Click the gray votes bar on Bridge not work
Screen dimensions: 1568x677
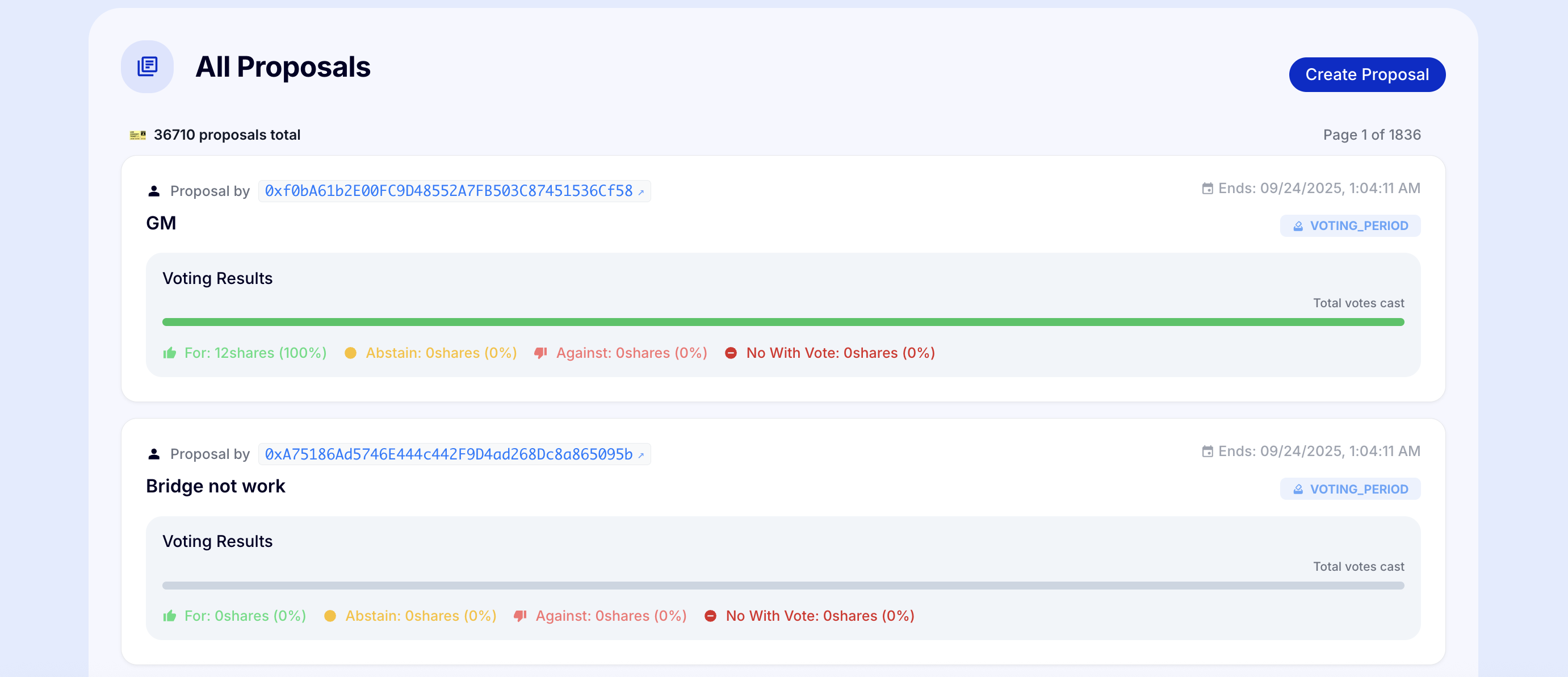[x=783, y=585]
